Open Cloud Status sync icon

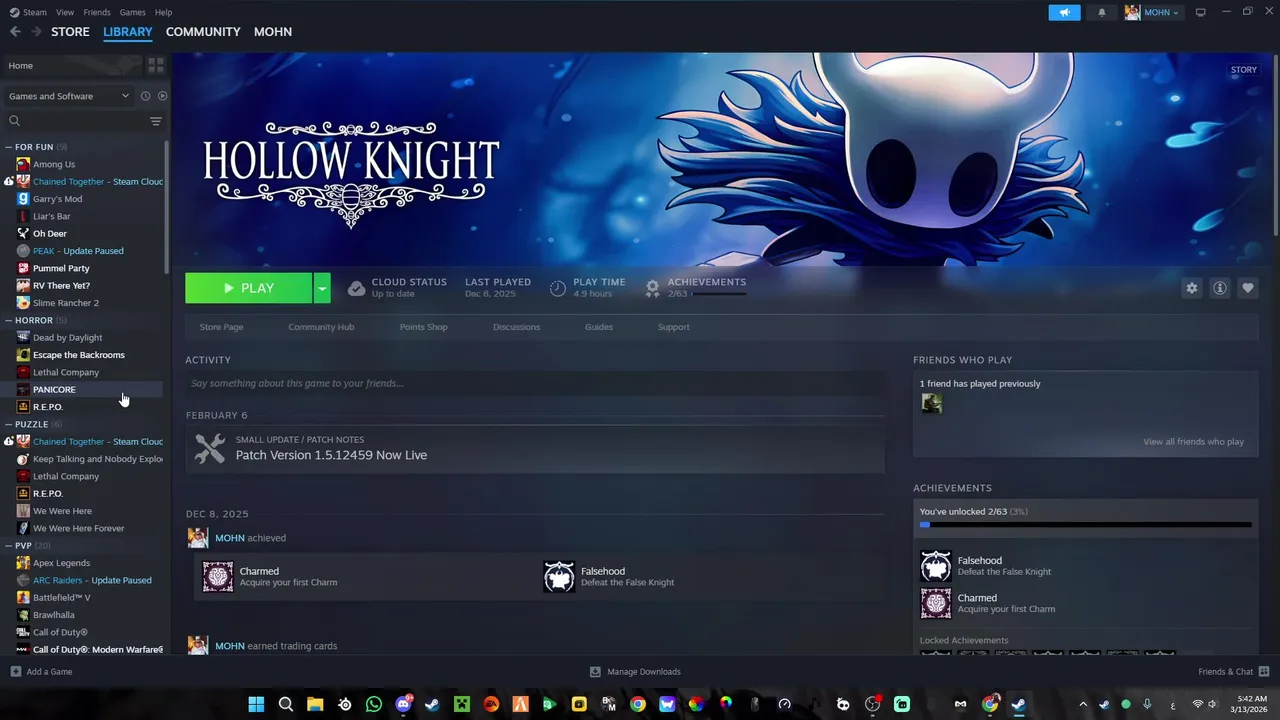point(356,288)
